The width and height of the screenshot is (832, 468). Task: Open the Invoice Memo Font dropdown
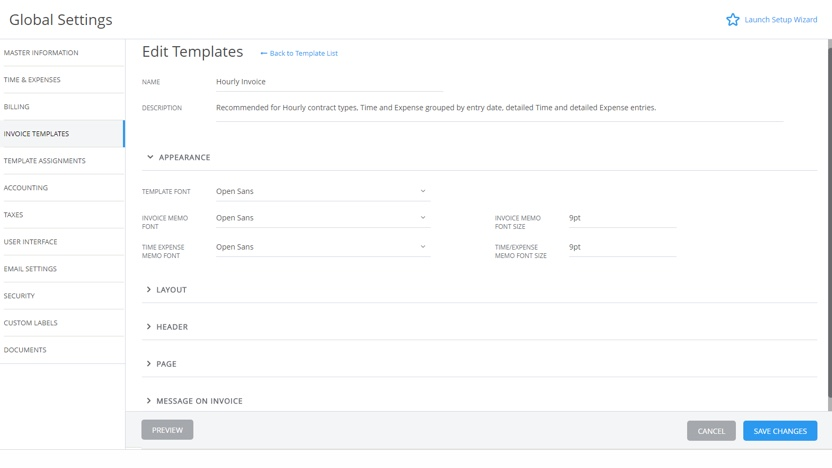click(x=323, y=218)
